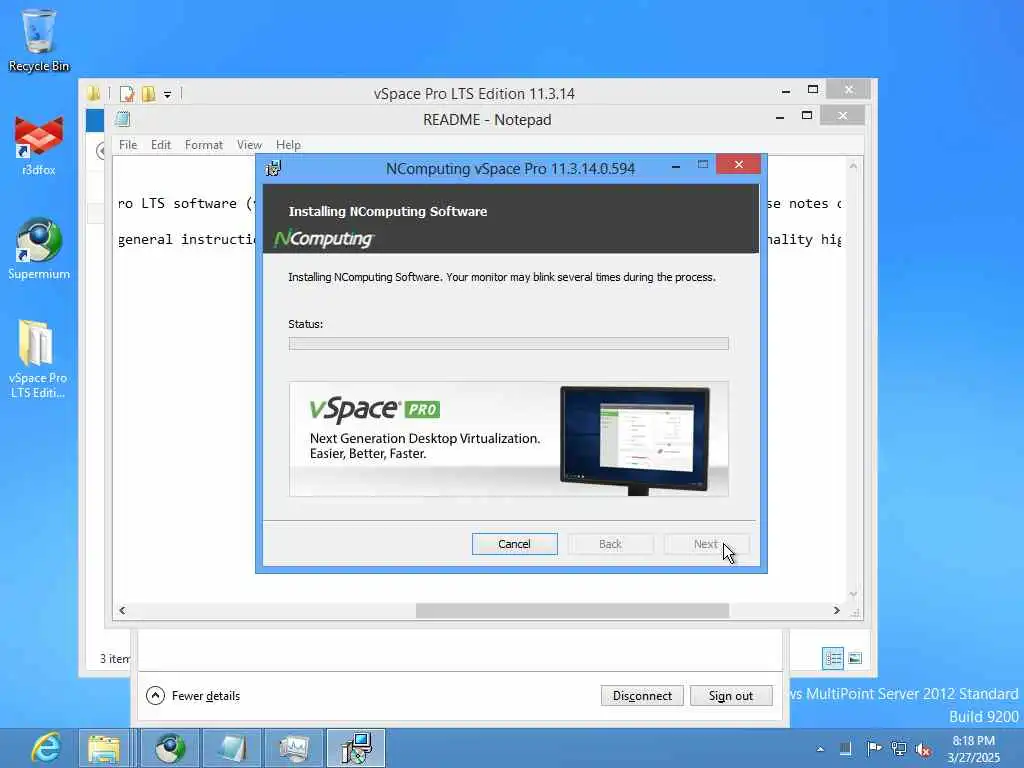This screenshot has height=768, width=1024.
Task: Select the Supermium desktop shortcut
Action: (39, 249)
